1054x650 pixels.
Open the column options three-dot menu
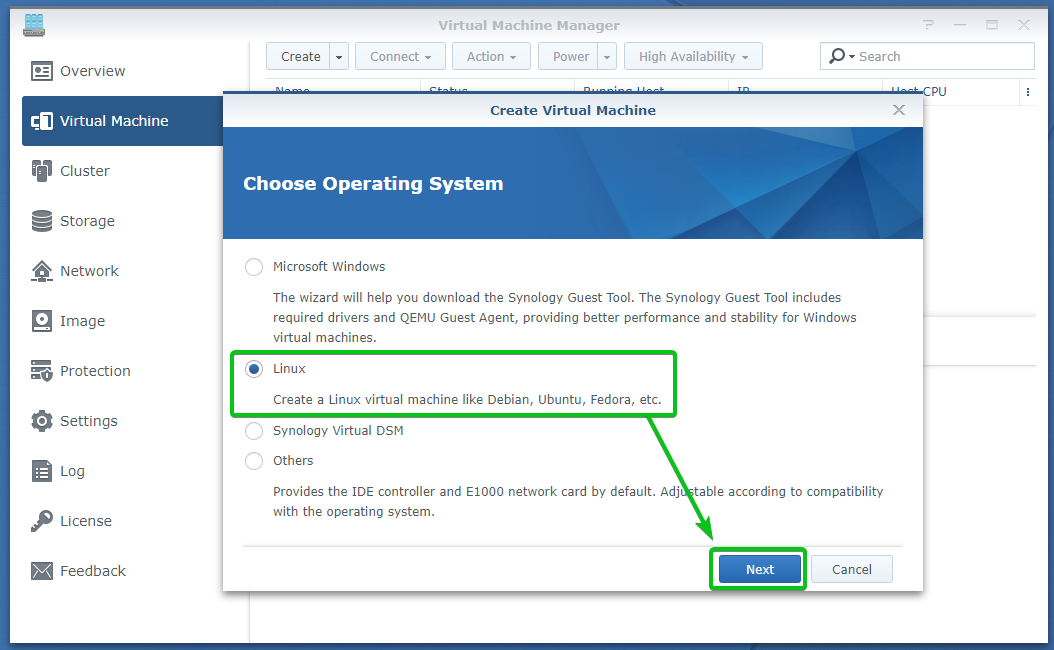1028,92
